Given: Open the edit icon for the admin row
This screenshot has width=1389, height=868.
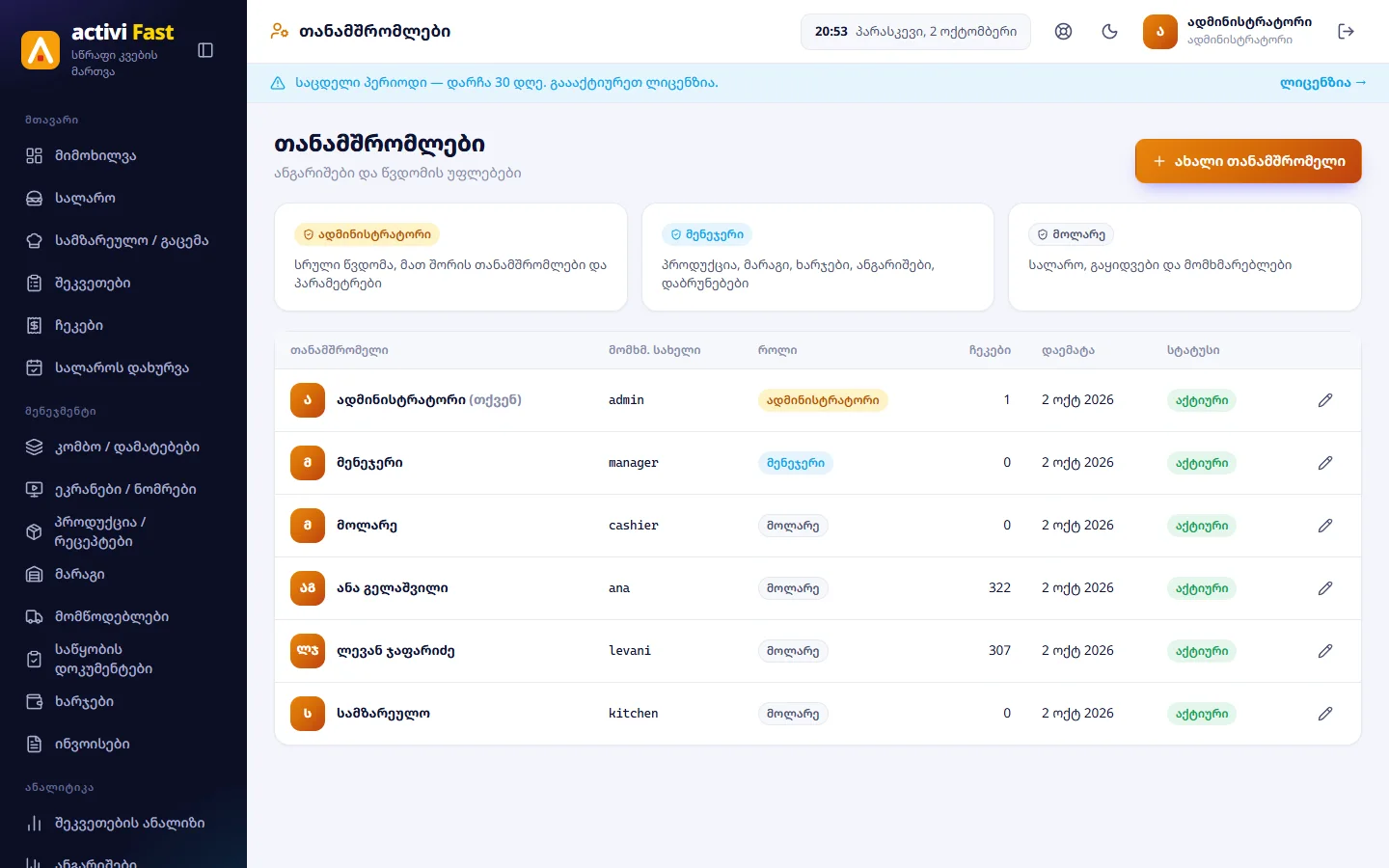Looking at the screenshot, I should coord(1325,400).
